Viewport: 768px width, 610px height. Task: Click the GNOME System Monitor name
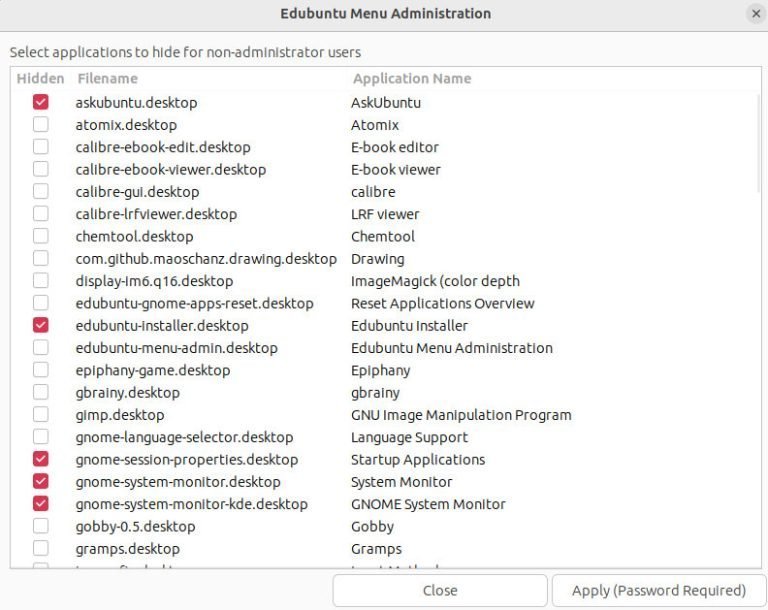click(428, 504)
